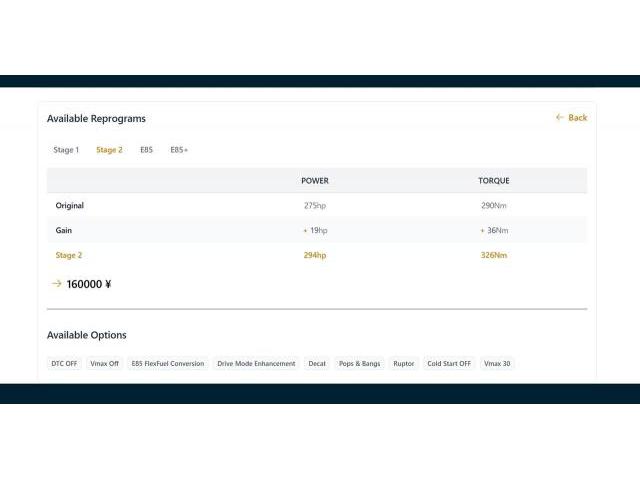Screen dimensions: 640x480
Task: Switch to the E85+ tab
Action: point(179,150)
